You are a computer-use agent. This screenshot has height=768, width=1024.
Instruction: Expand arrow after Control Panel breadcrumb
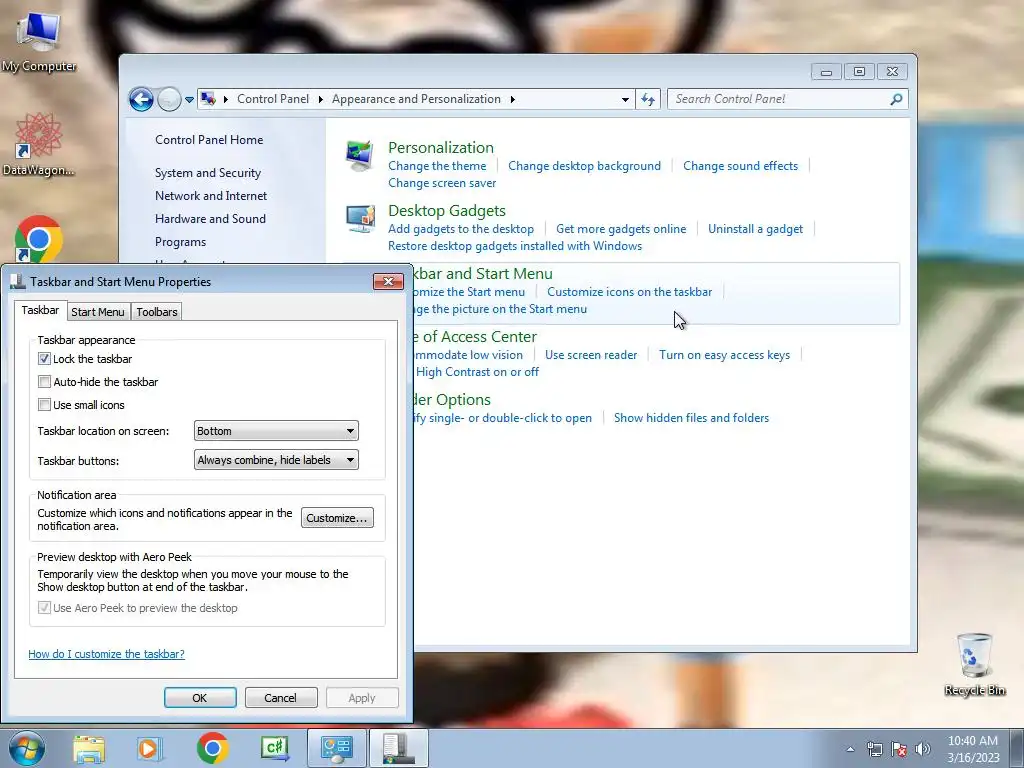(x=321, y=99)
